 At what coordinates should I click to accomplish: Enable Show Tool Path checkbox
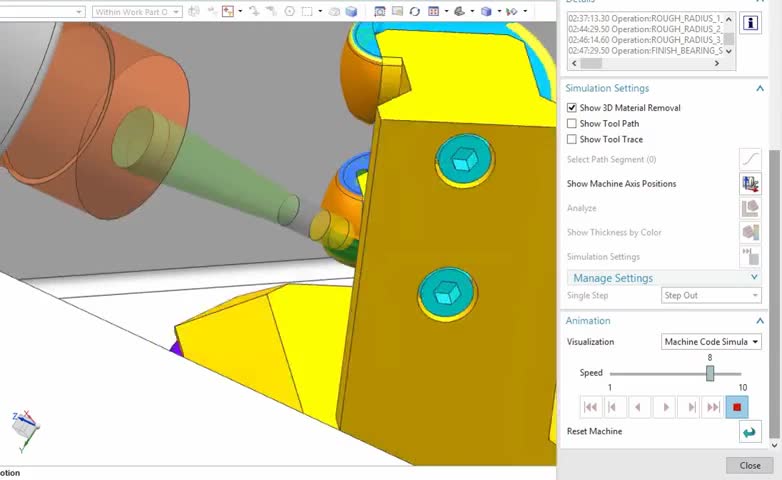click(x=572, y=123)
